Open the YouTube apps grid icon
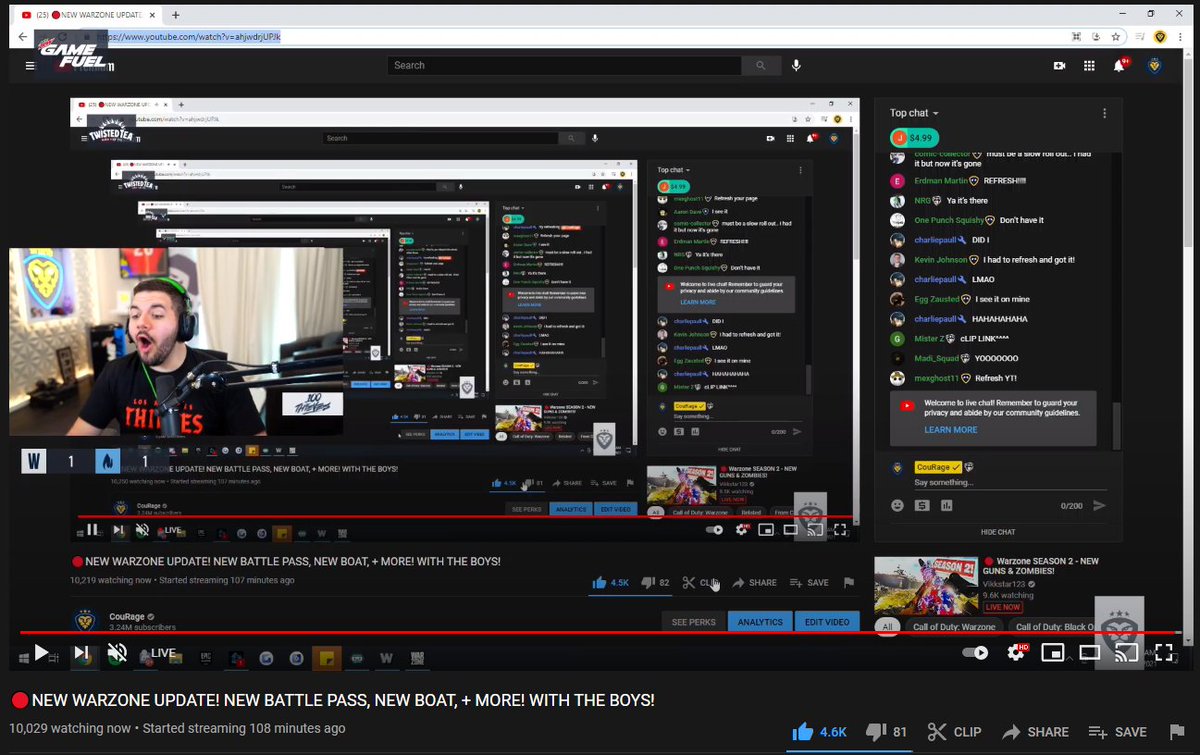 tap(1089, 66)
